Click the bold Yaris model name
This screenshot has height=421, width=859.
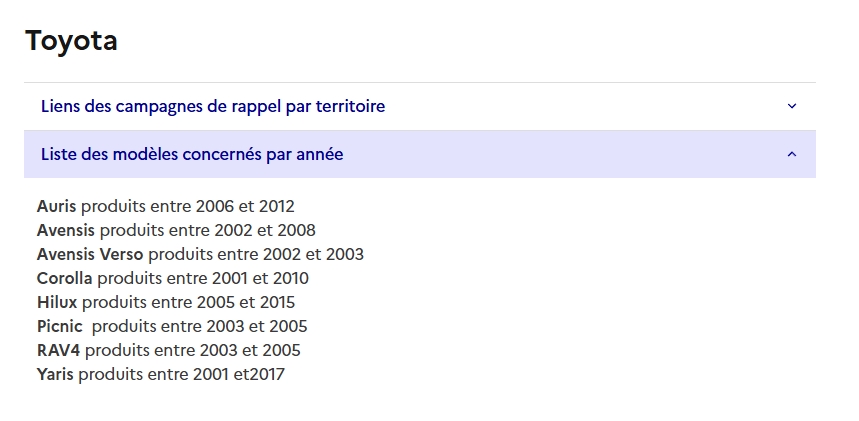pos(55,375)
